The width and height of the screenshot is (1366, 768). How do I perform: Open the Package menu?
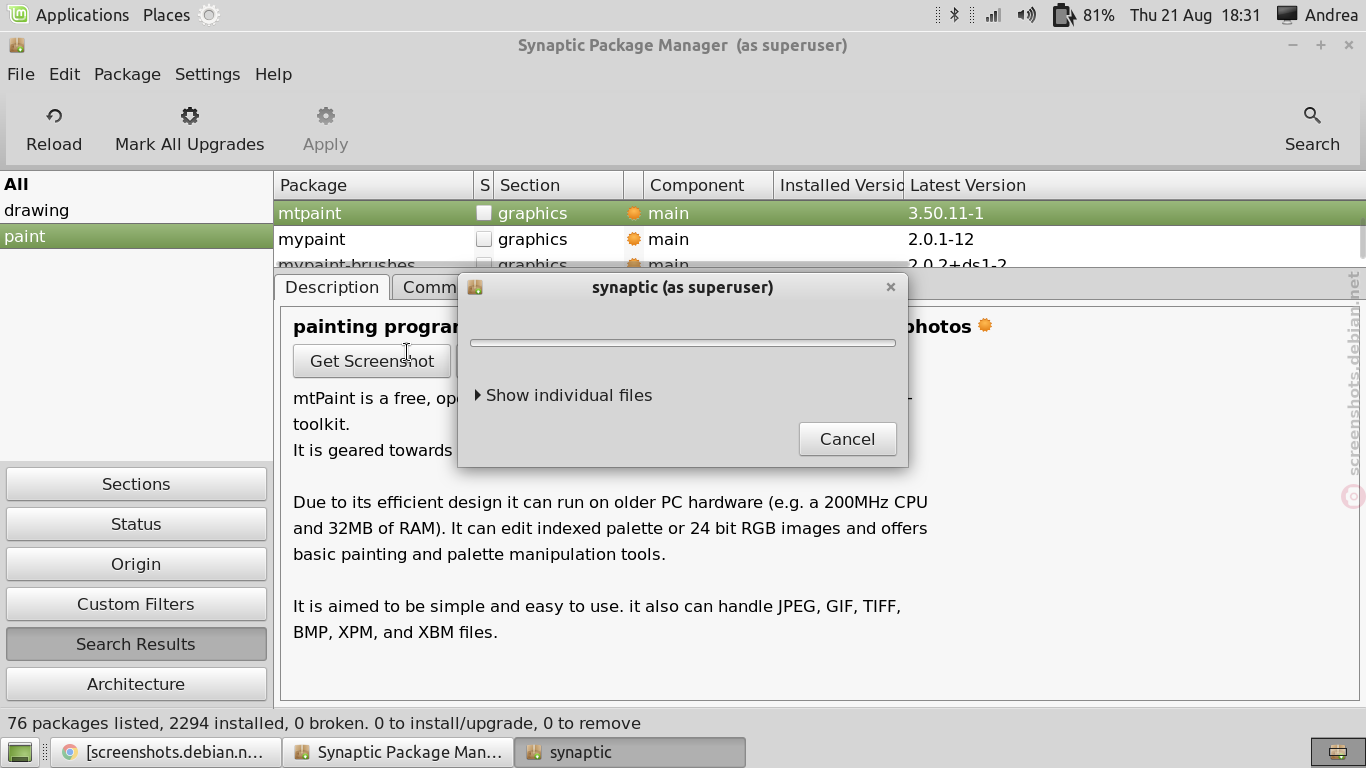[x=127, y=74]
